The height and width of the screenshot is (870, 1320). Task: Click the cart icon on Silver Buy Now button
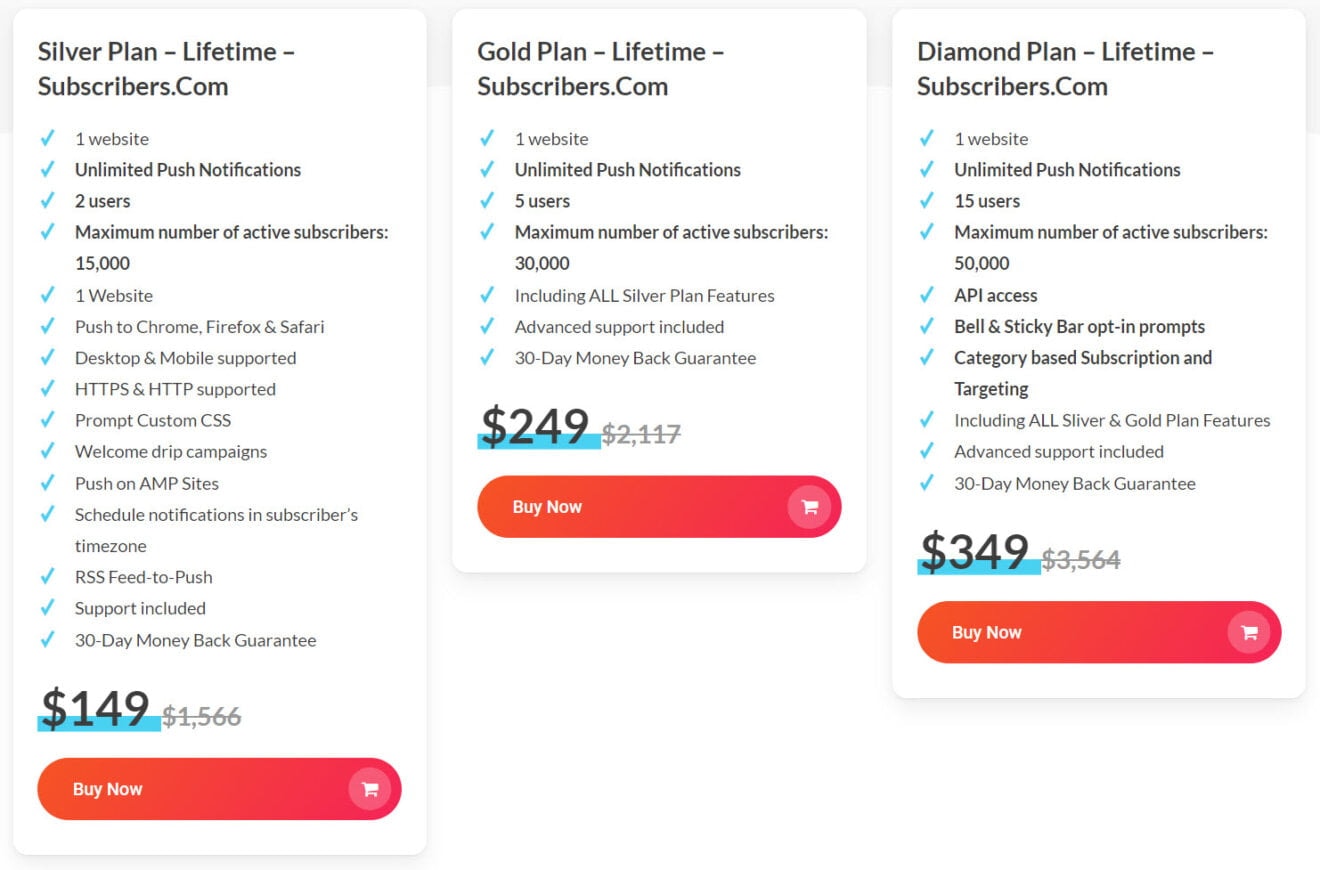[371, 789]
